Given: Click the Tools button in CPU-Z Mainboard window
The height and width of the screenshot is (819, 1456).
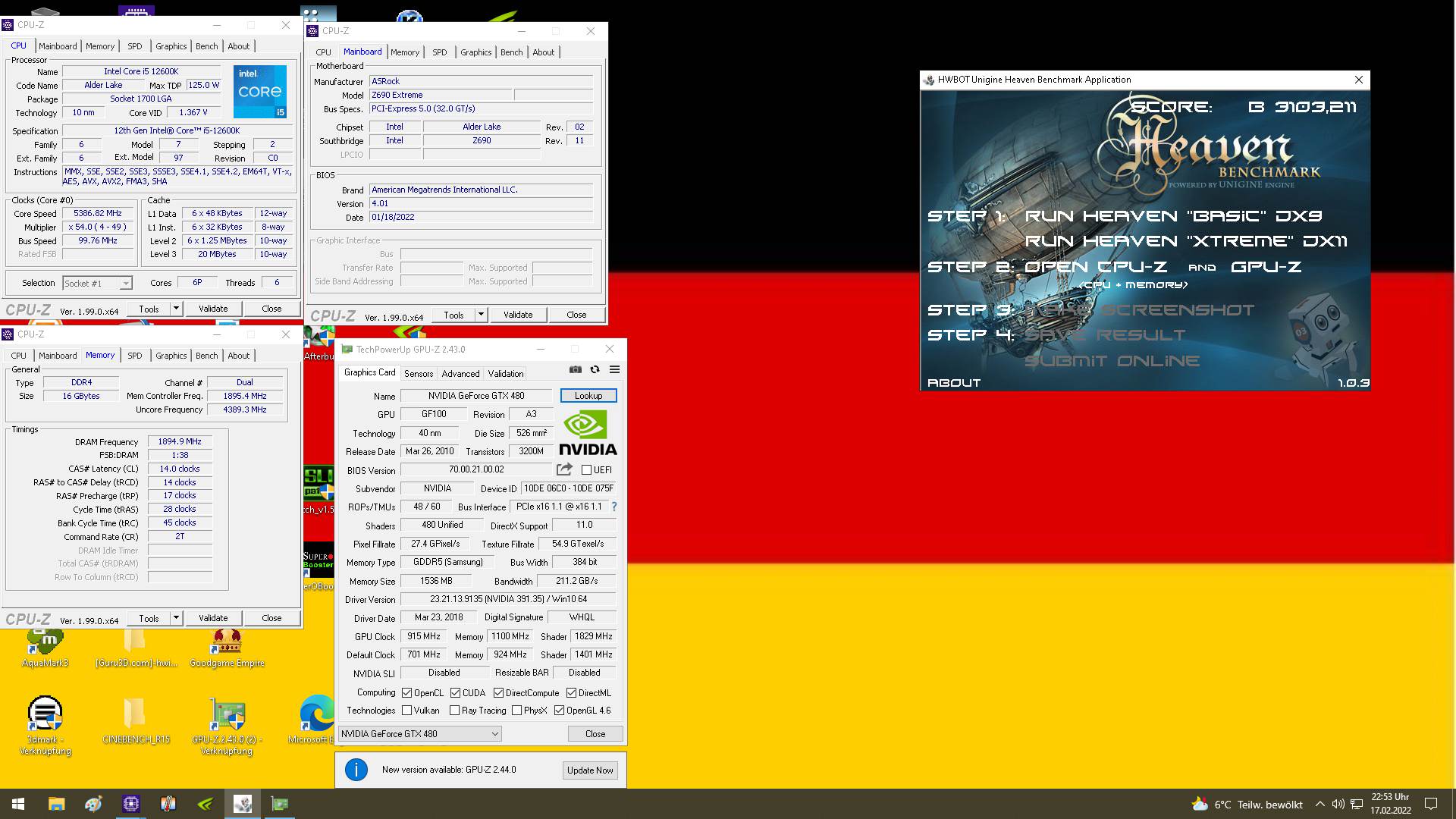Looking at the screenshot, I should pyautogui.click(x=453, y=315).
